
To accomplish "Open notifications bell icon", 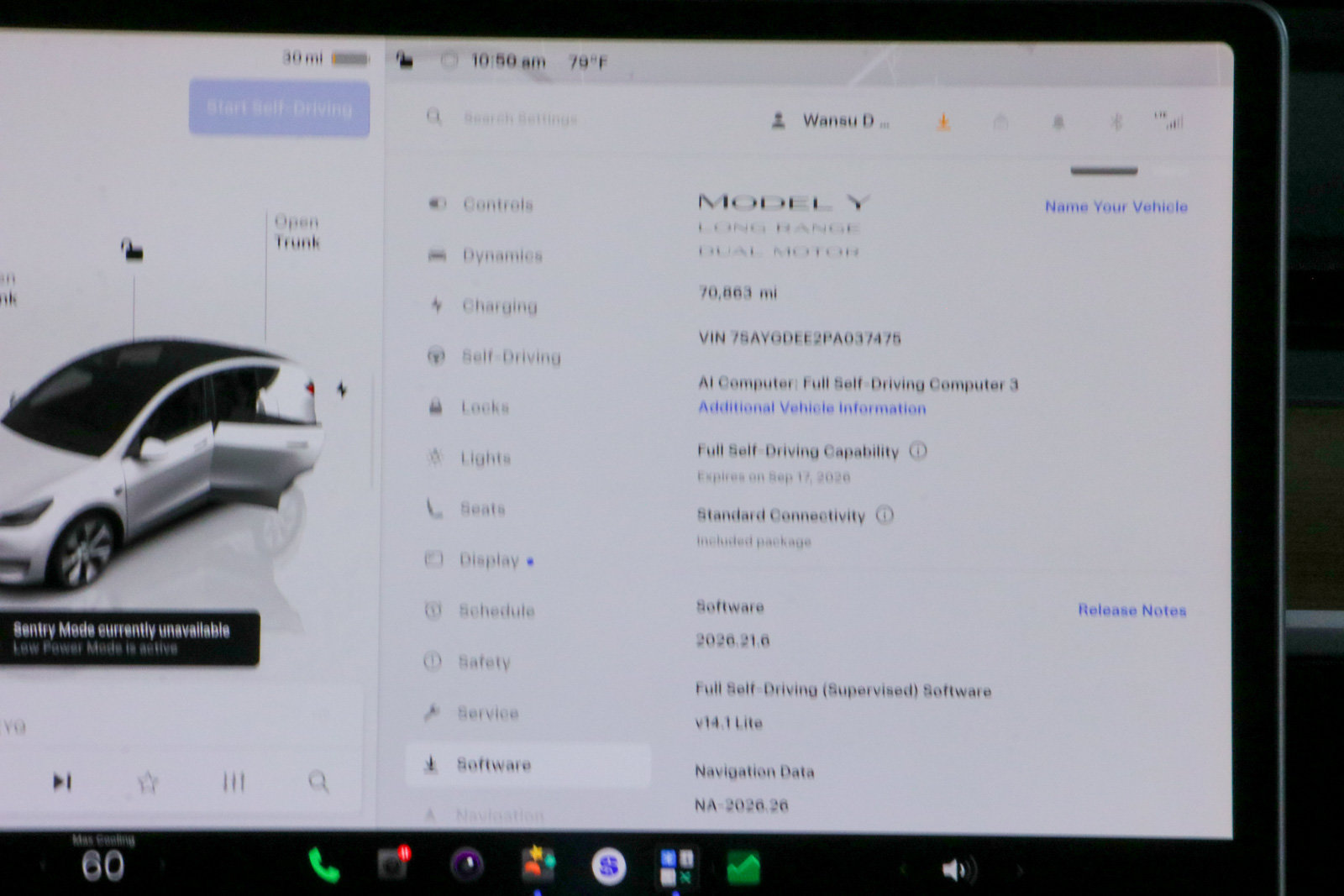I will [x=1058, y=123].
